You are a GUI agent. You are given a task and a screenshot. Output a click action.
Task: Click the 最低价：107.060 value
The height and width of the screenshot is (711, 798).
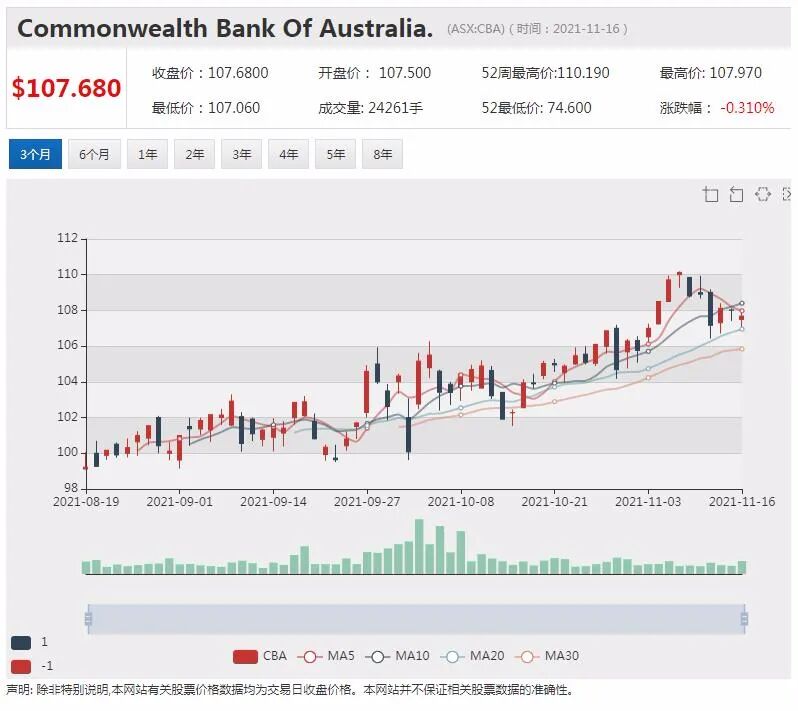click(x=206, y=108)
